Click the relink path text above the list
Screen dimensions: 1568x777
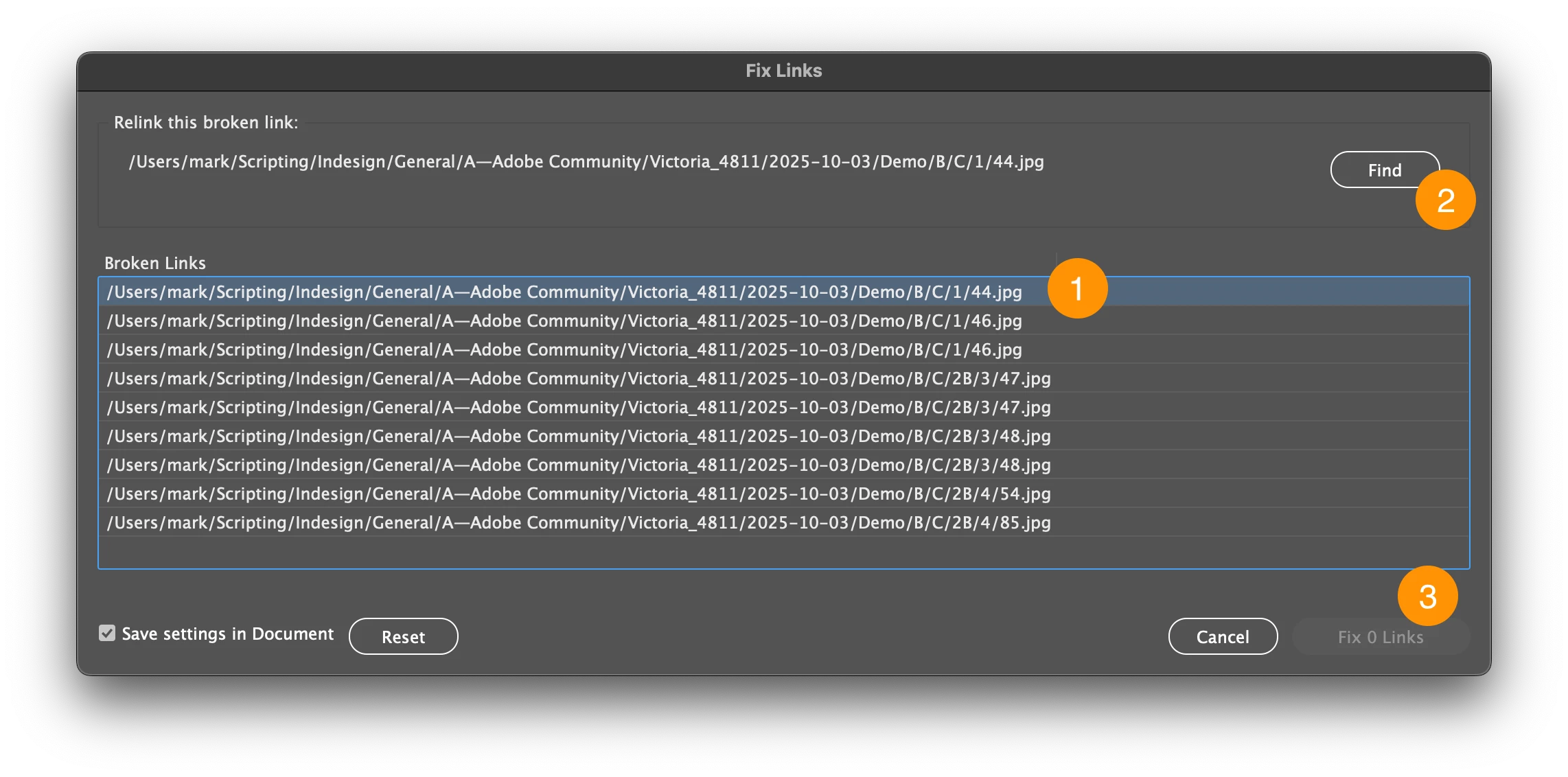click(586, 162)
